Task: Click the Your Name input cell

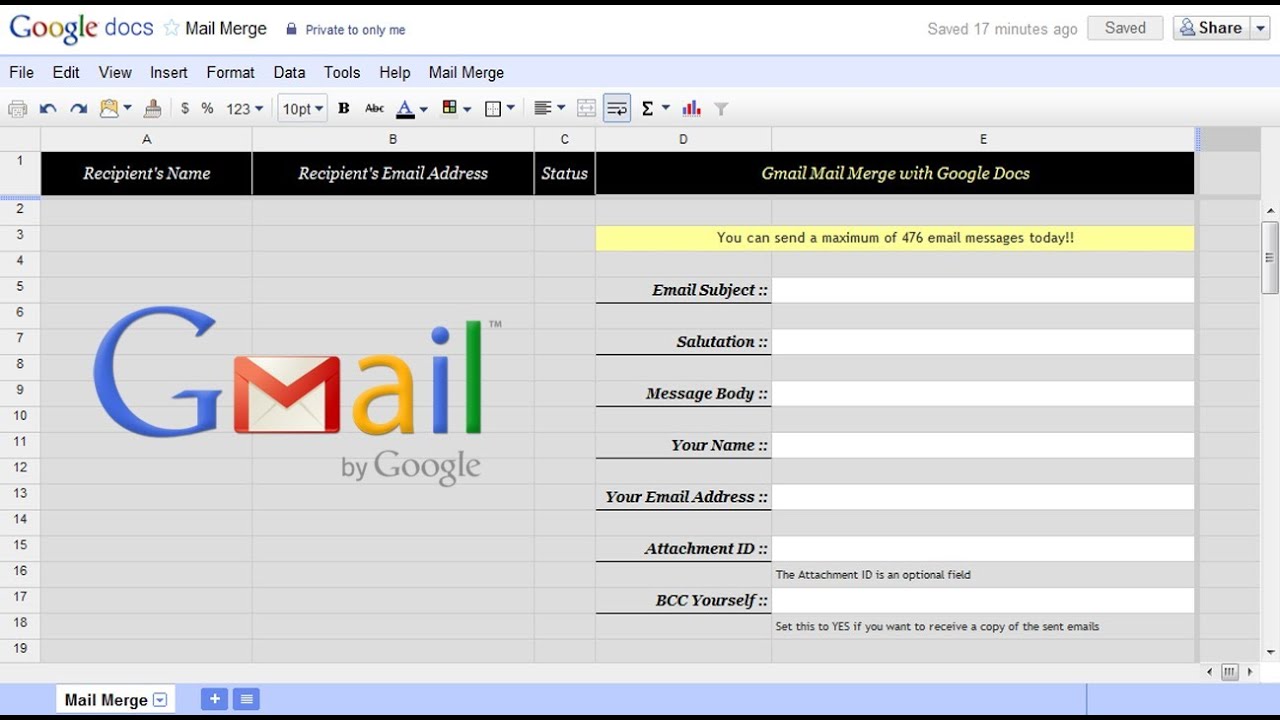Action: point(983,445)
